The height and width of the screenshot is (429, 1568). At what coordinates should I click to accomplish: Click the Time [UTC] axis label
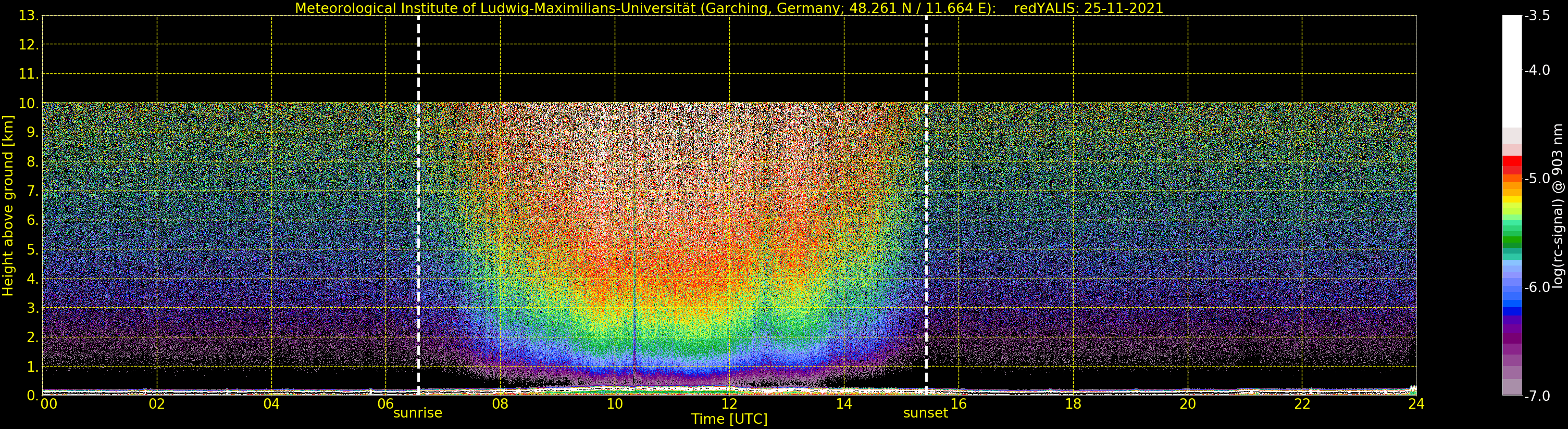[729, 419]
